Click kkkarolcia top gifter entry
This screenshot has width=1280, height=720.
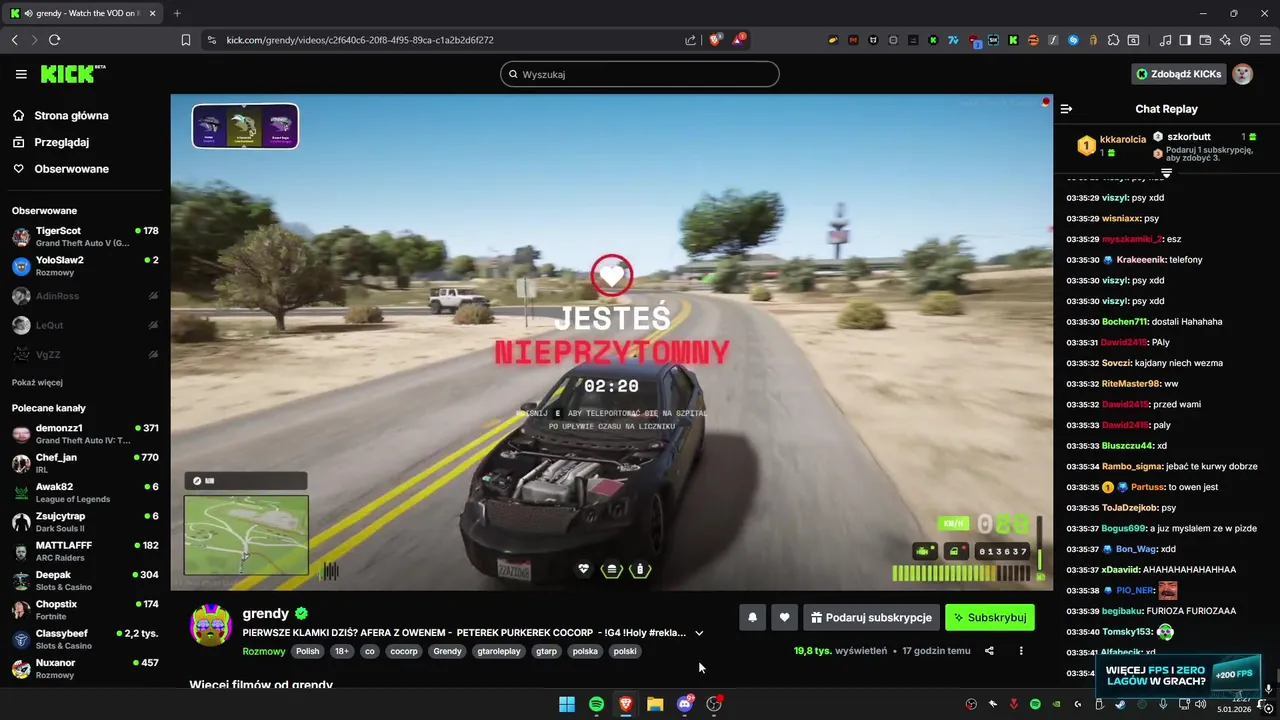pos(1112,146)
